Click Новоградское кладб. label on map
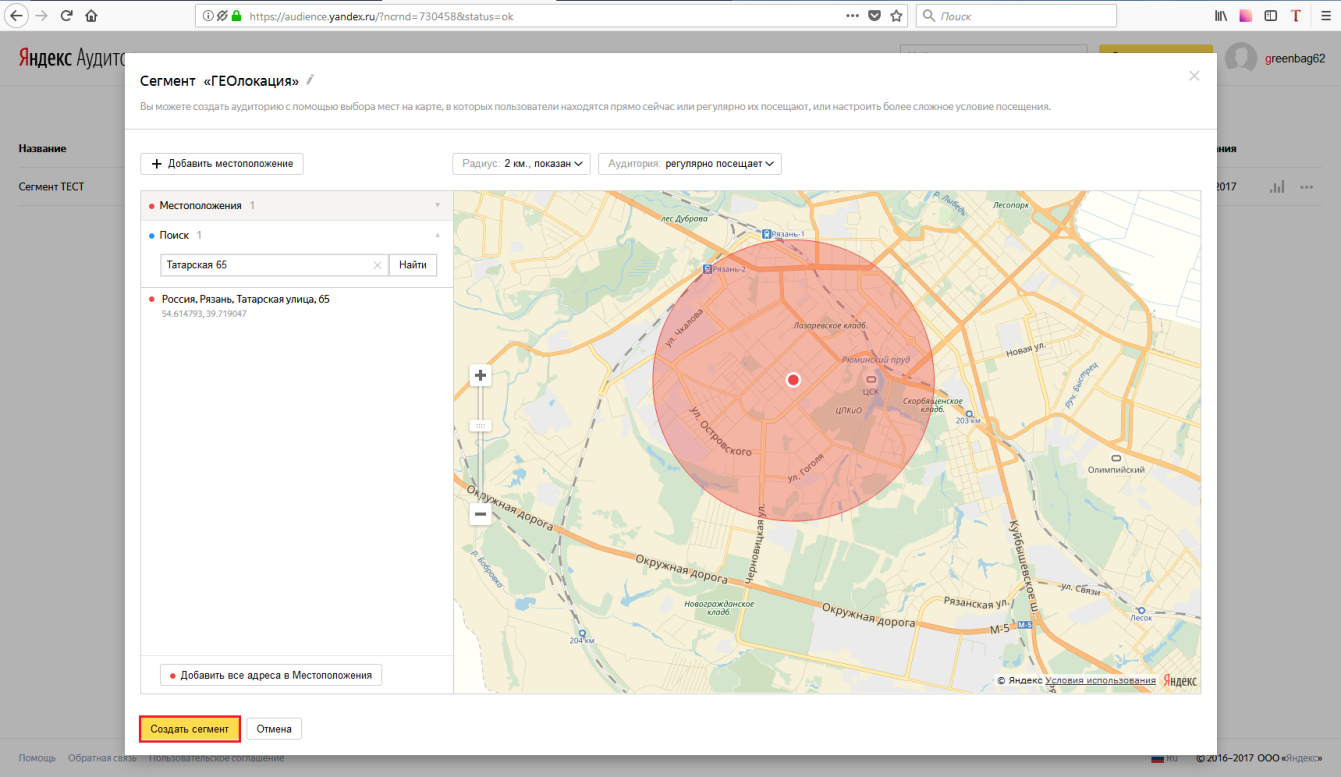1341x777 pixels. pyautogui.click(x=719, y=608)
